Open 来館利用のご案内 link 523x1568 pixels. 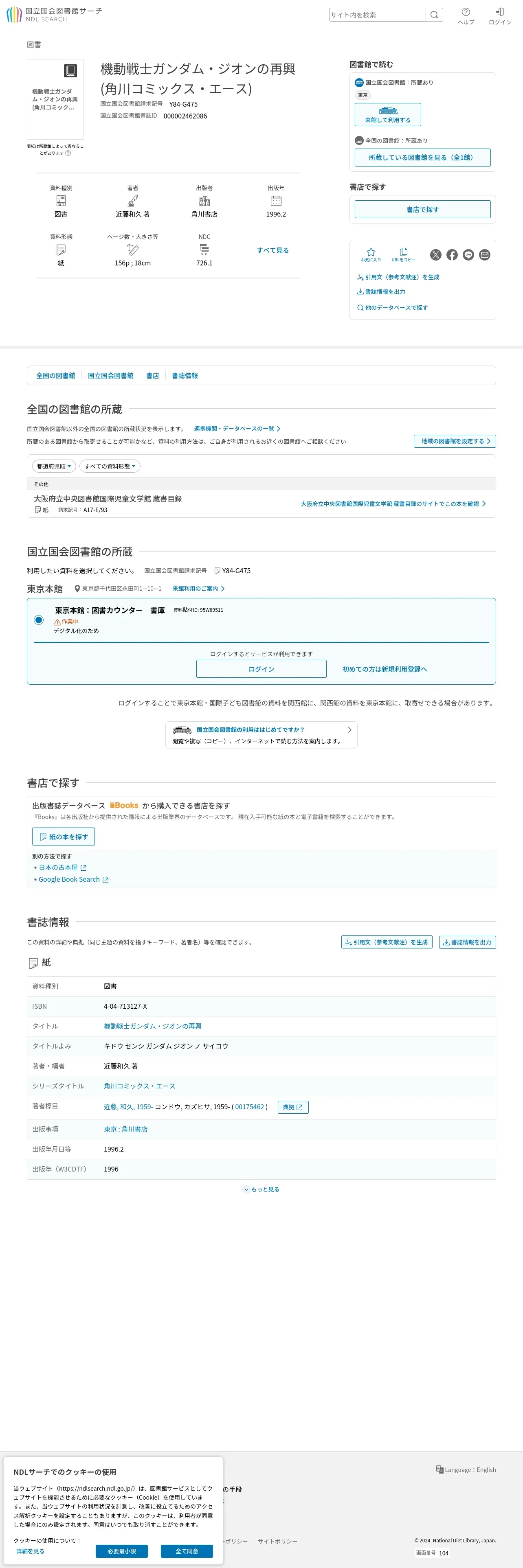pos(198,589)
